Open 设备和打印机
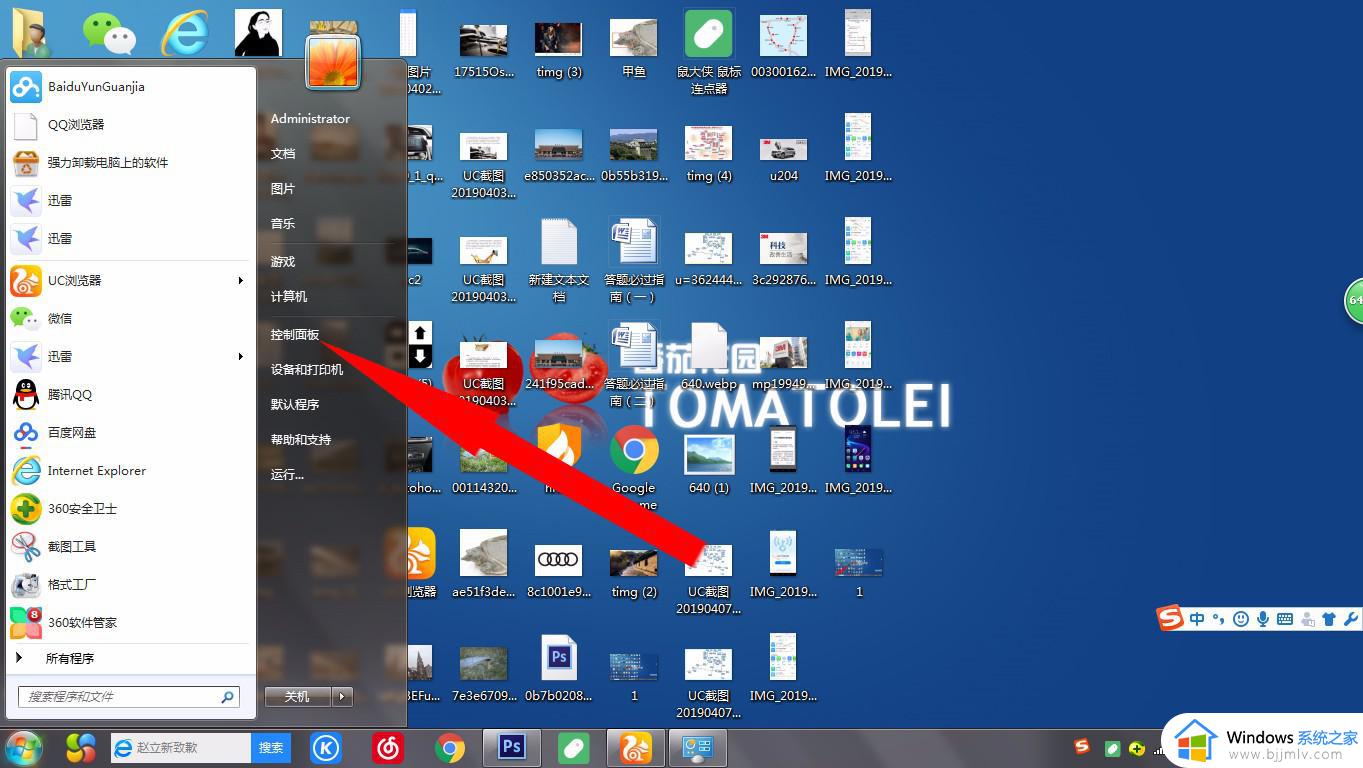This screenshot has height=768, width=1363. pyautogui.click(x=307, y=370)
